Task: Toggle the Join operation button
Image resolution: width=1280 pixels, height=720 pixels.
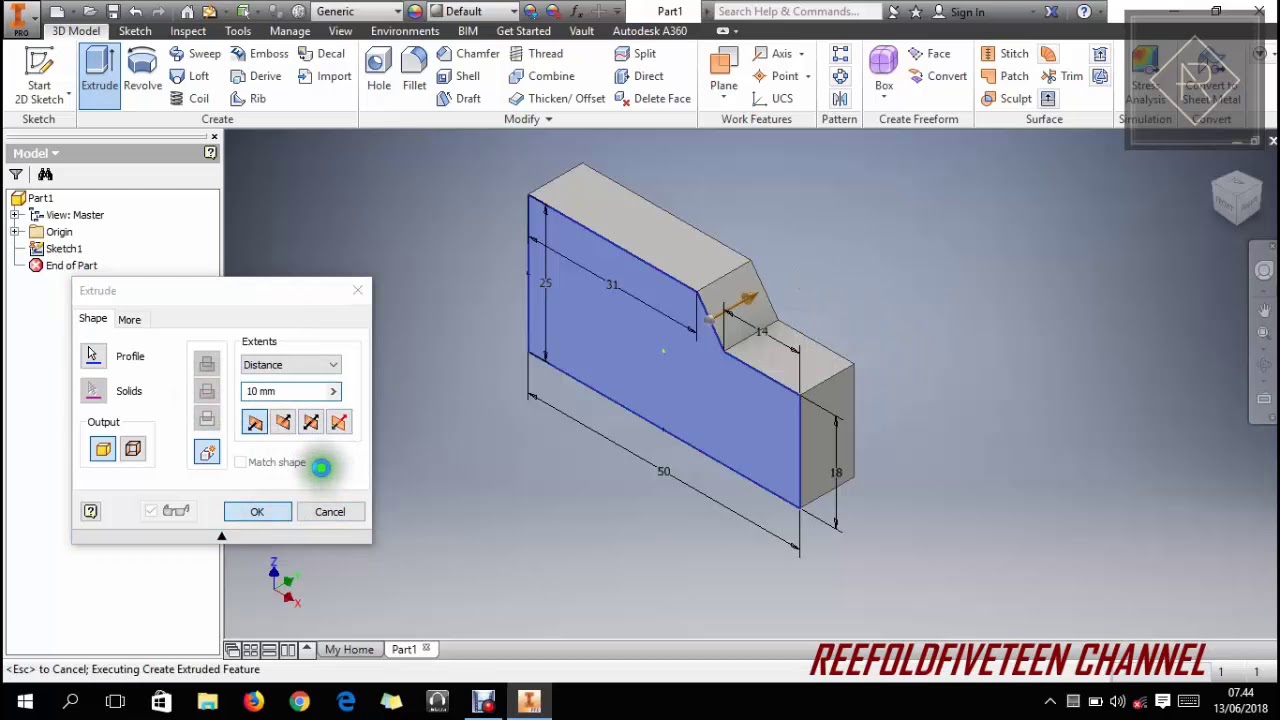Action: click(207, 364)
